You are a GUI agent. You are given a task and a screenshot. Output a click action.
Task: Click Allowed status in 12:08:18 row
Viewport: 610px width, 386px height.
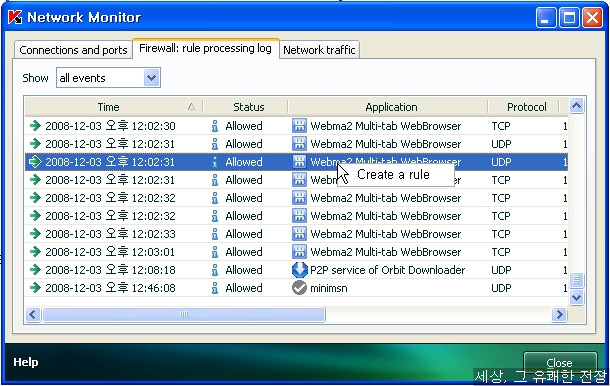pos(244,270)
